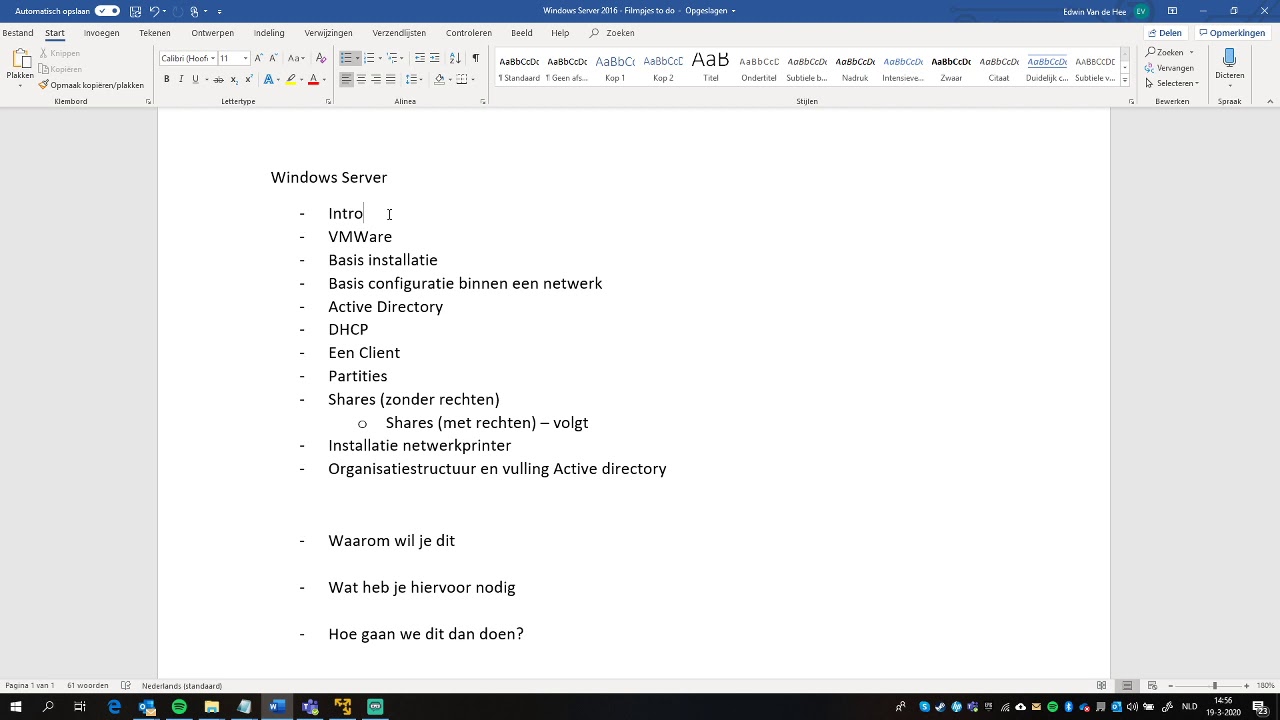The height and width of the screenshot is (720, 1280).
Task: Align text to the right
Action: pyautogui.click(x=376, y=79)
